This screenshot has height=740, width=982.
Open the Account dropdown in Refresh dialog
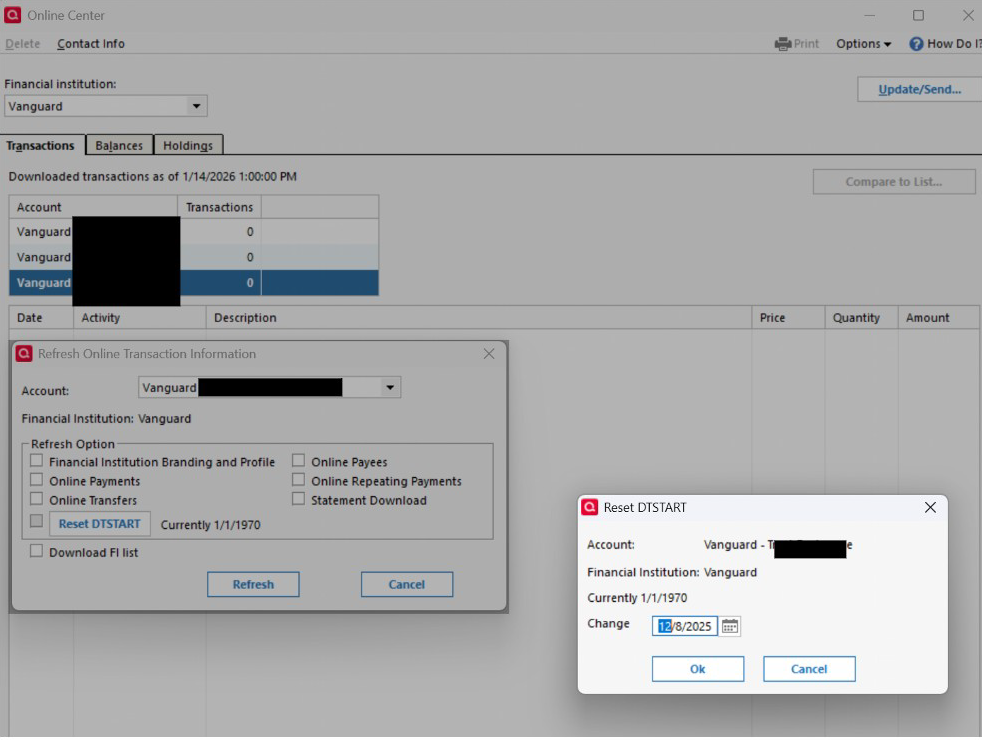pos(390,388)
